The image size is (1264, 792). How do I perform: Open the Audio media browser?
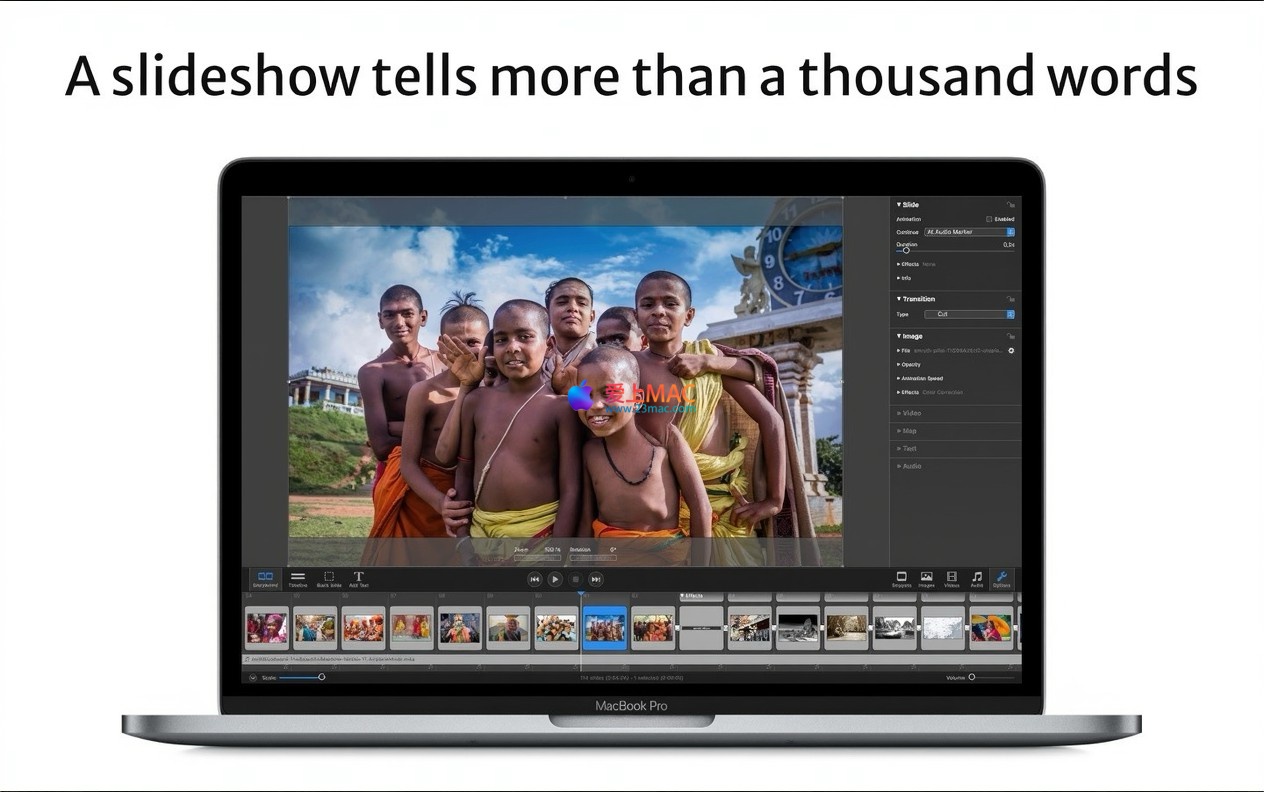click(x=977, y=579)
